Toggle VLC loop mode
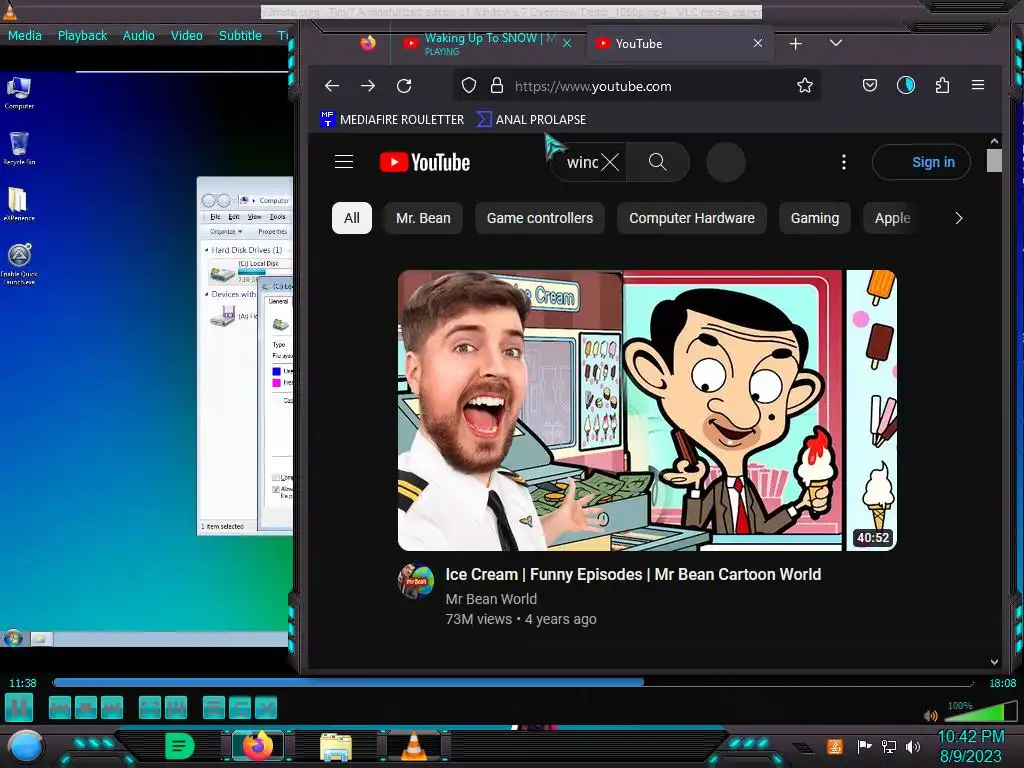The image size is (1024, 768). point(240,707)
